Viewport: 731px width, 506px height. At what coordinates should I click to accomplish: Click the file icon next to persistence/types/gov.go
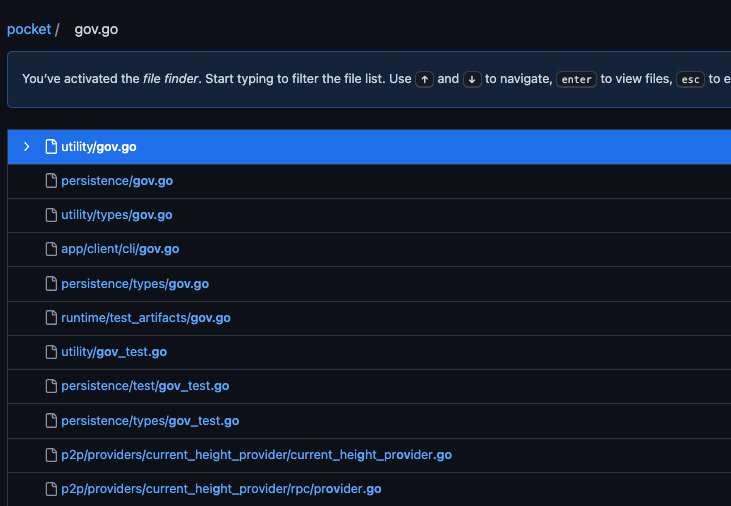tap(51, 283)
